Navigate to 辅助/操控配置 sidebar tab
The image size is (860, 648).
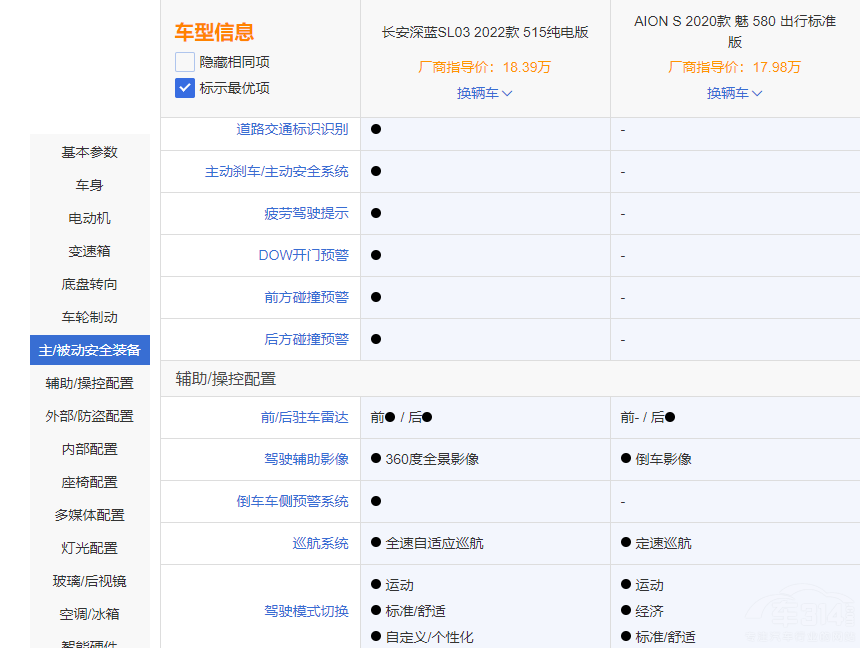click(x=90, y=383)
